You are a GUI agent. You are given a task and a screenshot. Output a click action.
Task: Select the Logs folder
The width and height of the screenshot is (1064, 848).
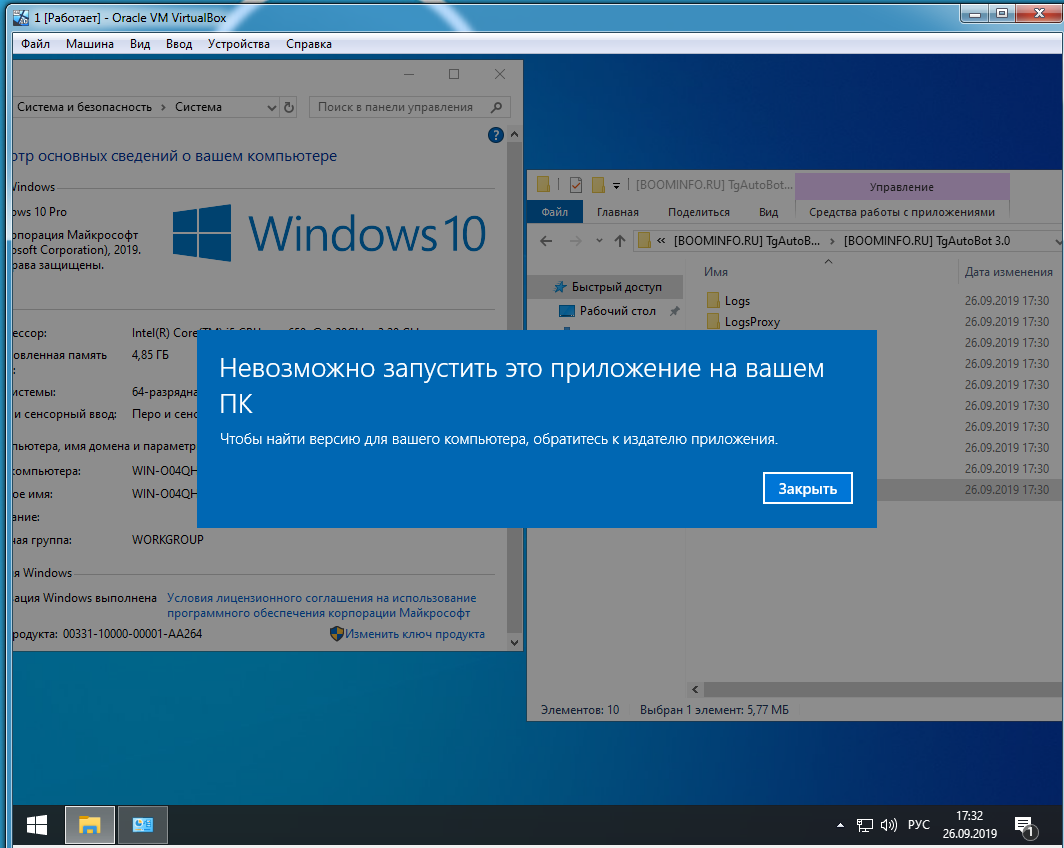[737, 301]
